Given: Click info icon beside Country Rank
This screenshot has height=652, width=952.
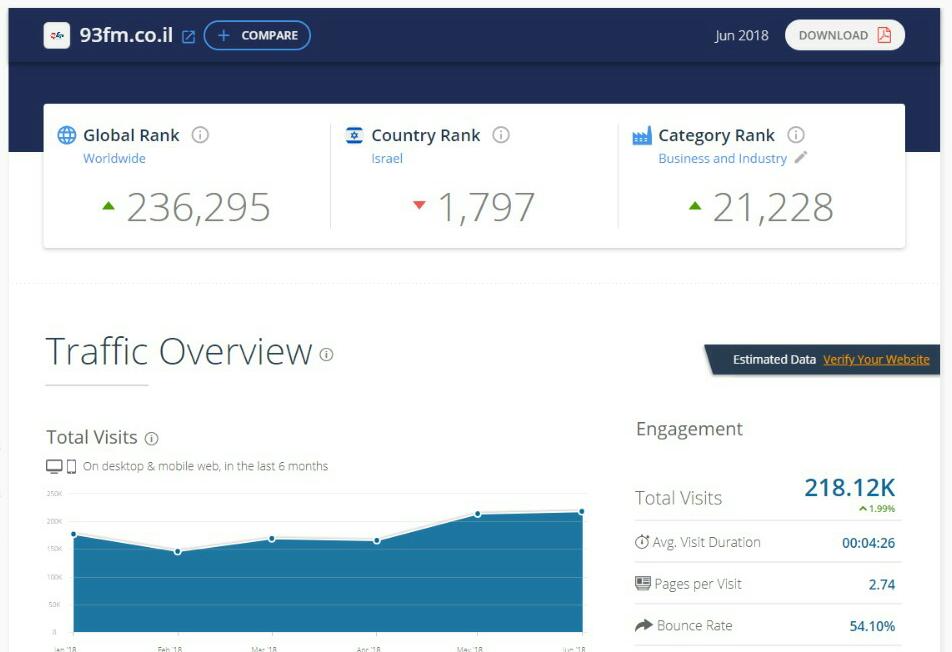Looking at the screenshot, I should tap(501, 135).
